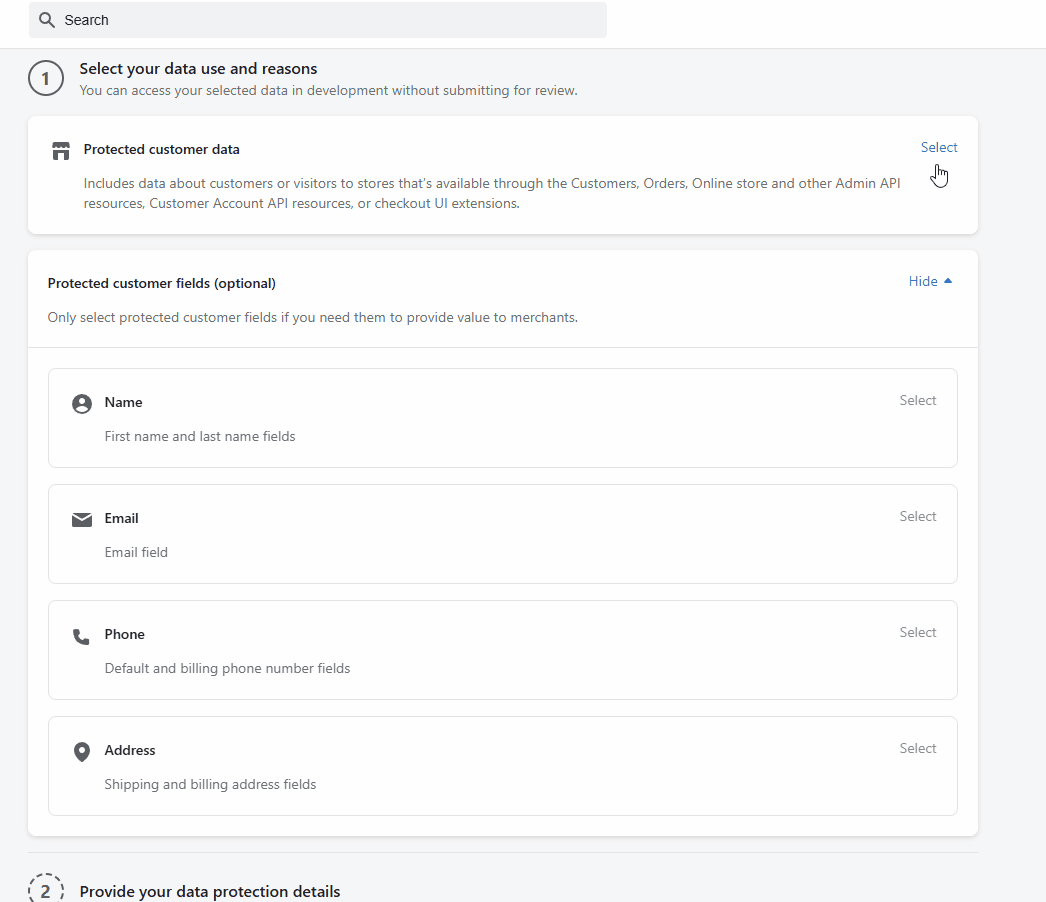Click the 'Protected customer fields (optional)' title
The height and width of the screenshot is (902, 1046).
click(162, 283)
